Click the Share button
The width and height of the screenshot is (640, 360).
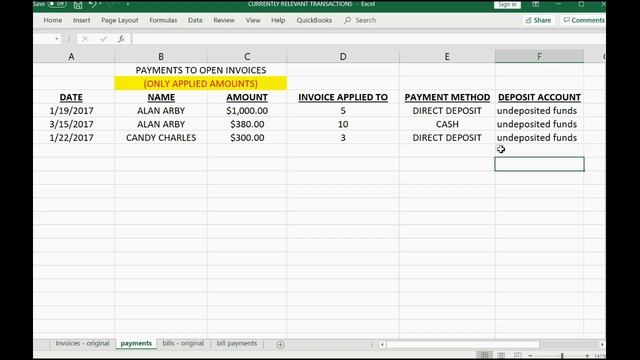point(538,20)
